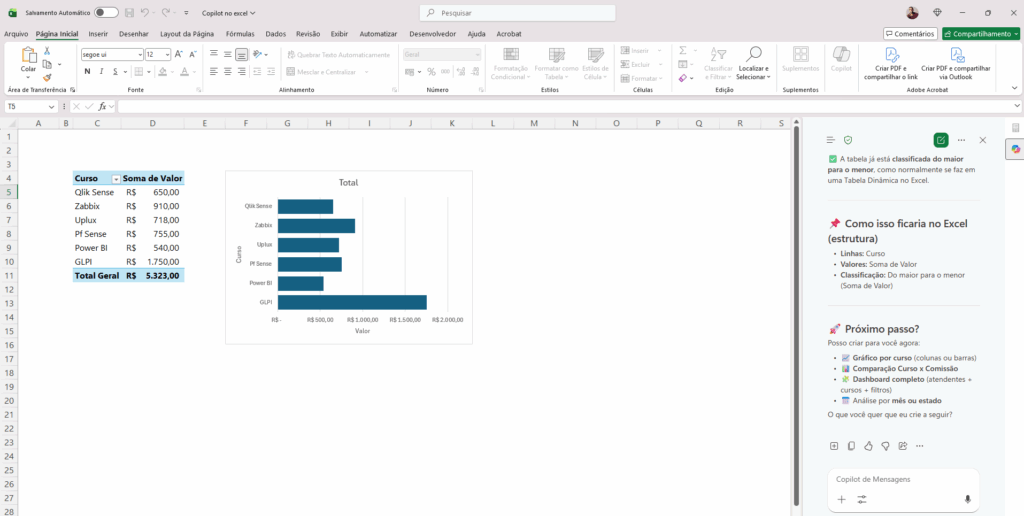
Task: Open the Curso filter dropdown in pivot table
Action: (x=115, y=178)
